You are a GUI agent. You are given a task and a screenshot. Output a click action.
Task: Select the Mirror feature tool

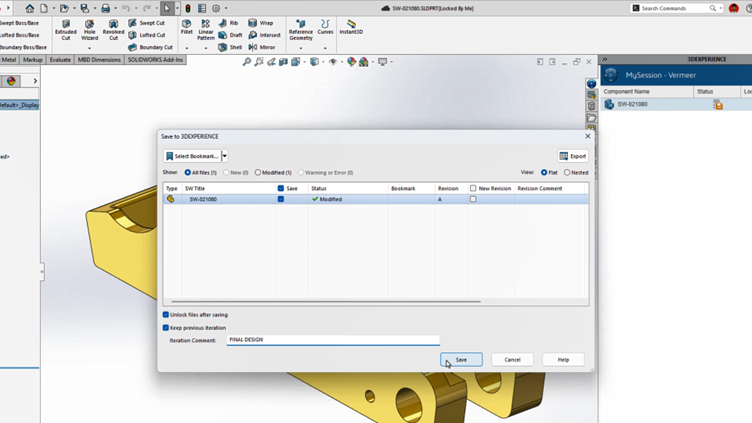coord(262,47)
